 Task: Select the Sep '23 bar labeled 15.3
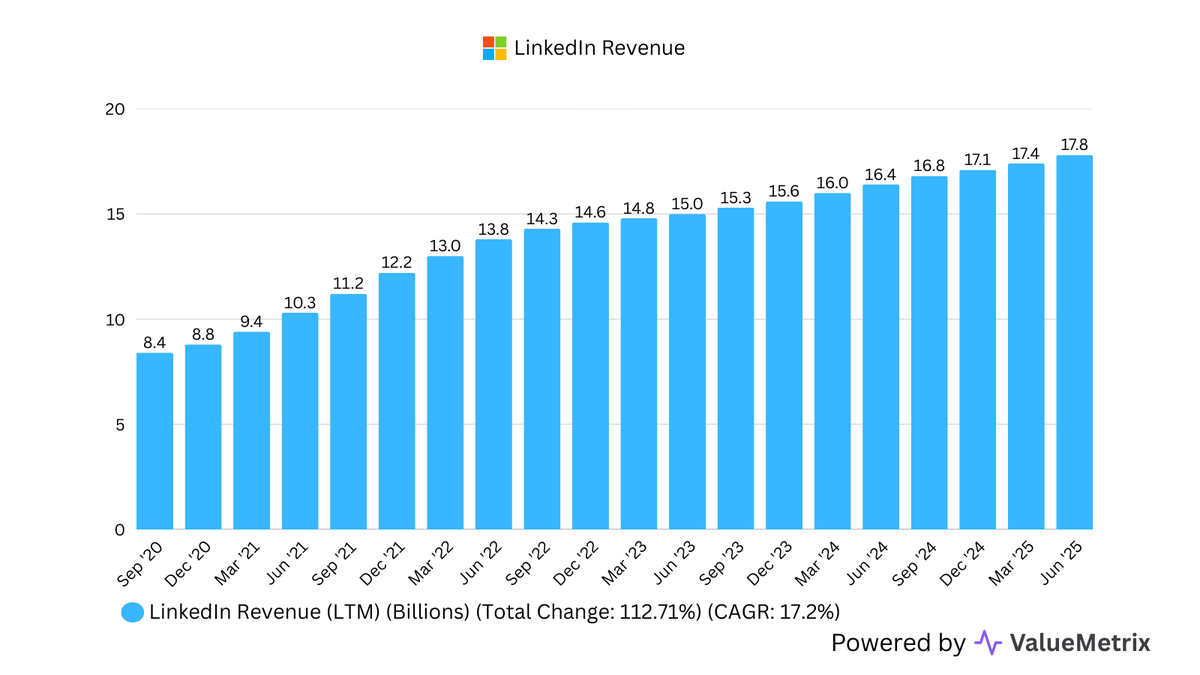click(735, 369)
